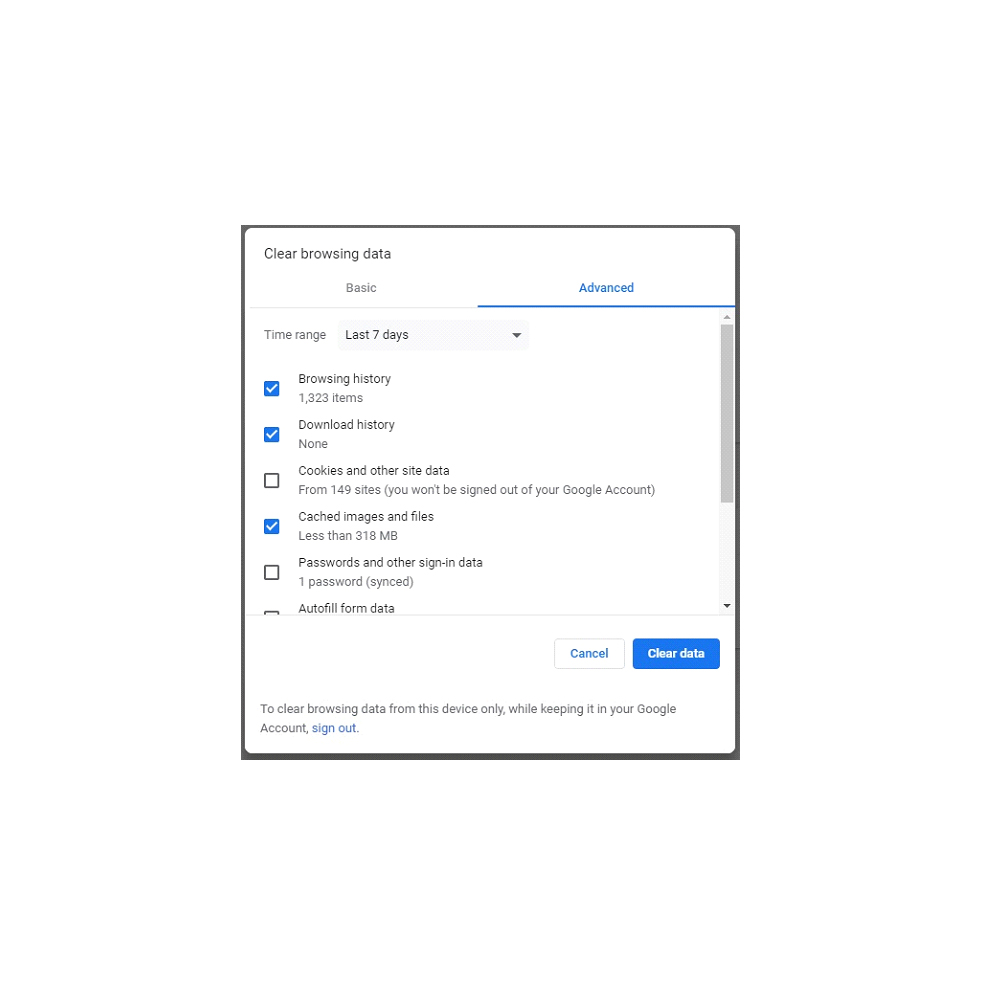This screenshot has height=1000, width=1000.
Task: Click the Cancel button
Action: (x=589, y=653)
